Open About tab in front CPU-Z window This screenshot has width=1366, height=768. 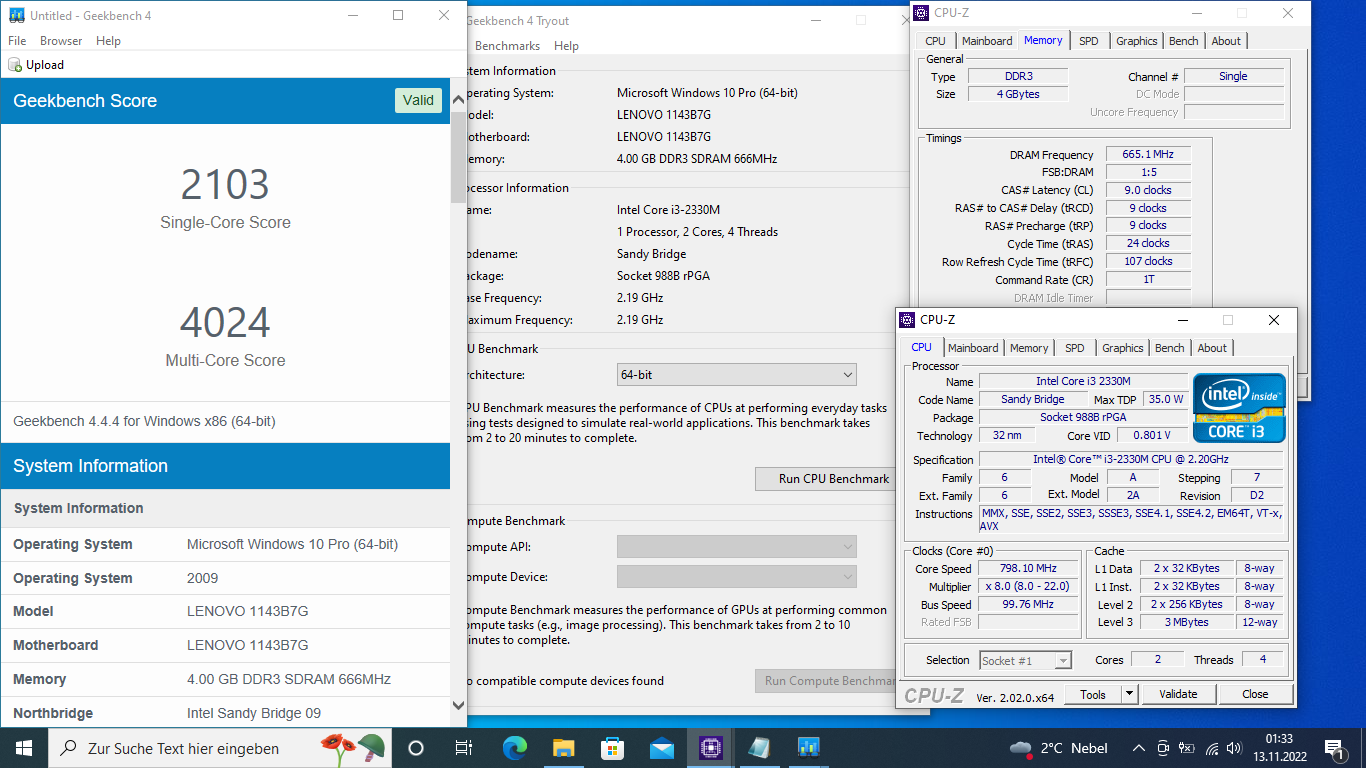1212,348
